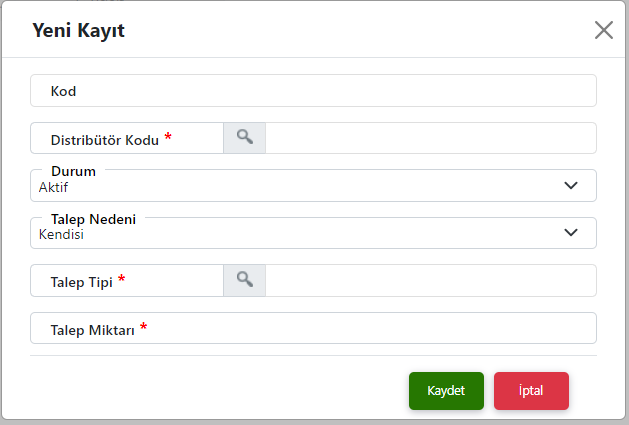
Task: Click the red asterisk next to Distribütör Kodu
Action: coord(168,136)
